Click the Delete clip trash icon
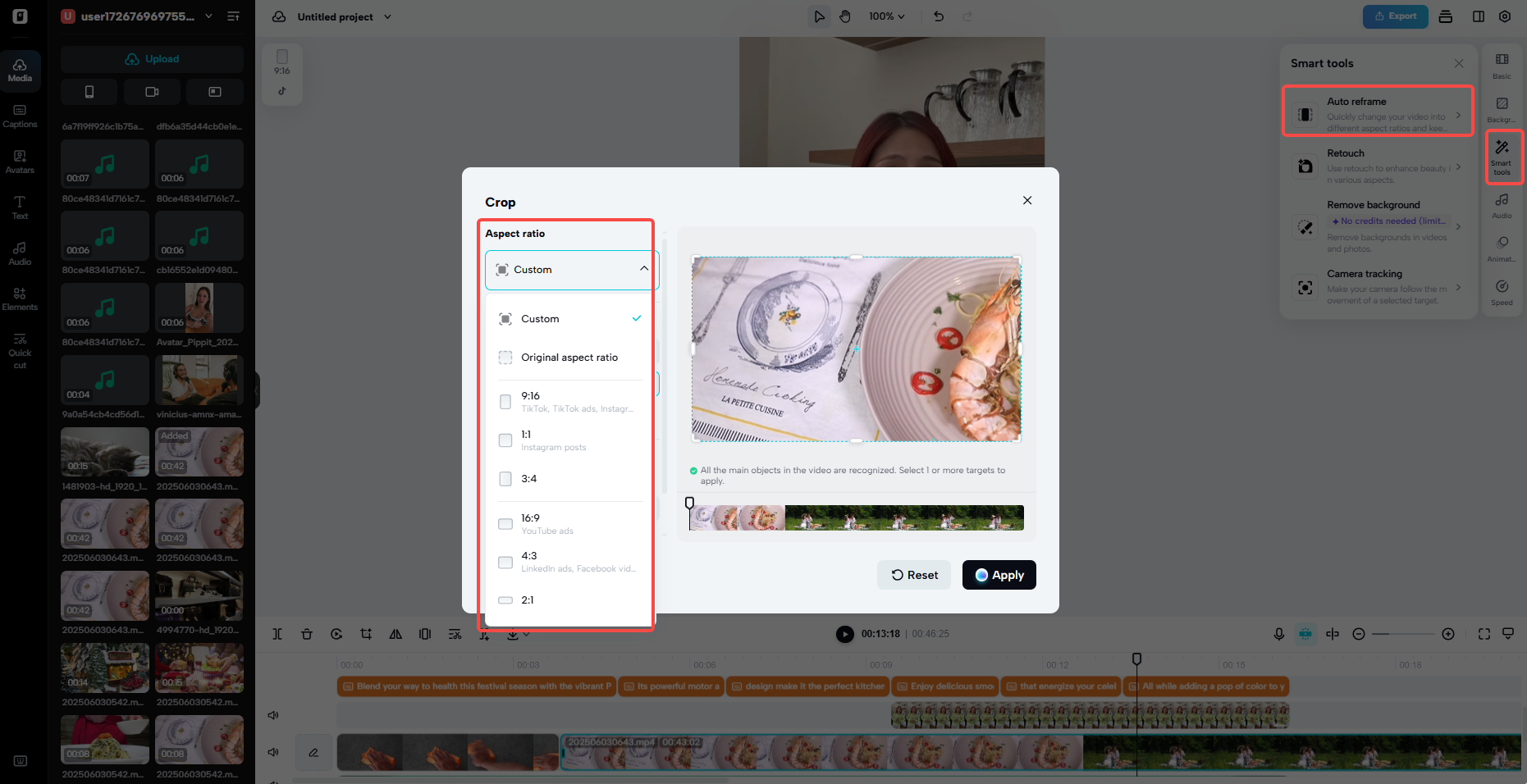The height and width of the screenshot is (784, 1527). click(307, 634)
